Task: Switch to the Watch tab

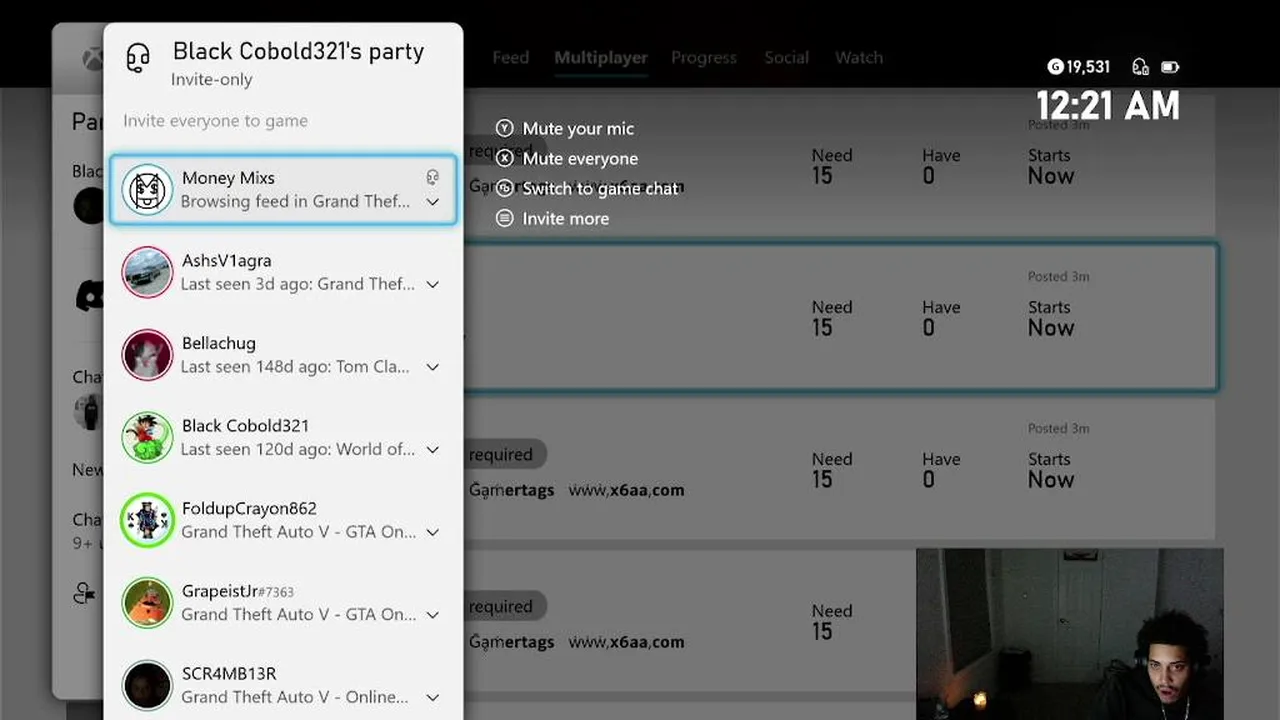Action: coord(859,58)
